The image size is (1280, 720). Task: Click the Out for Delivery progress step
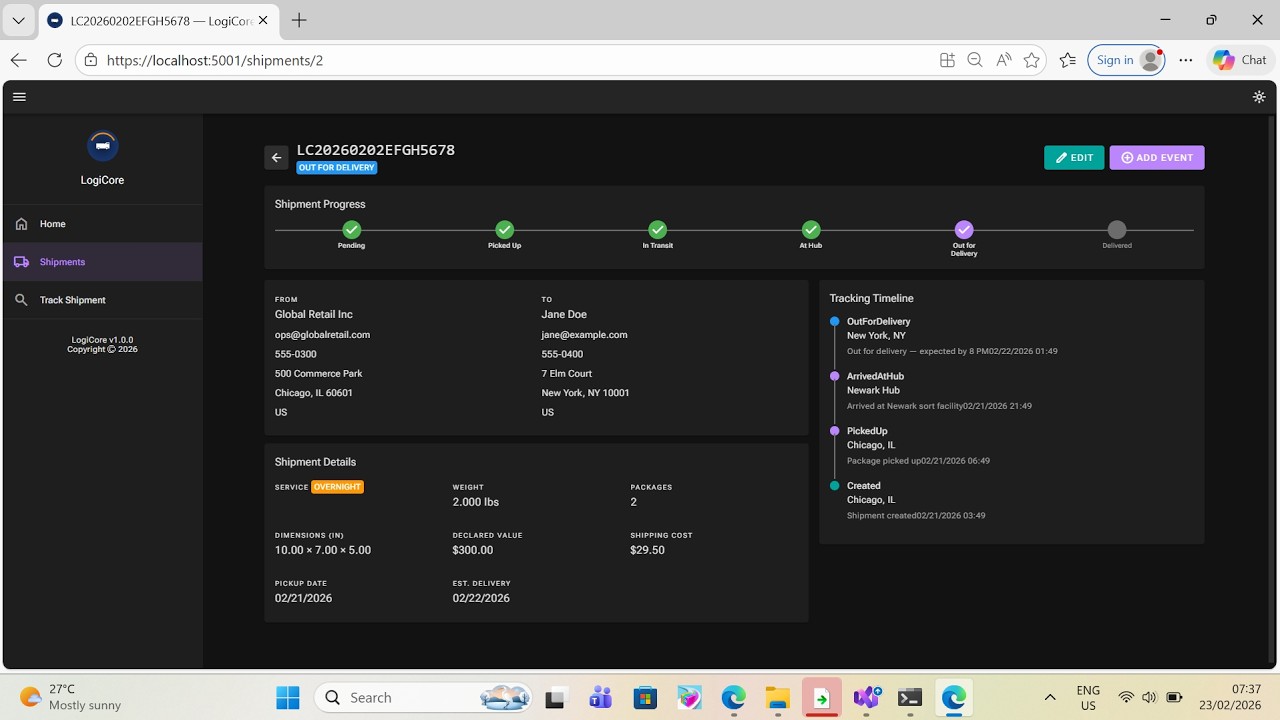[964, 230]
